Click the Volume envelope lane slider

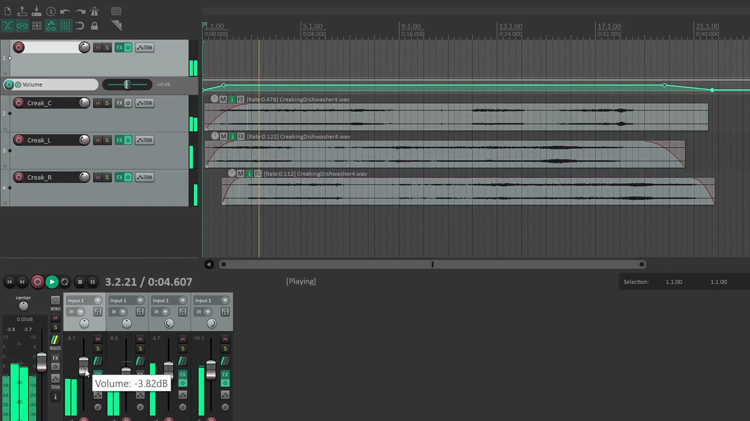tap(127, 85)
